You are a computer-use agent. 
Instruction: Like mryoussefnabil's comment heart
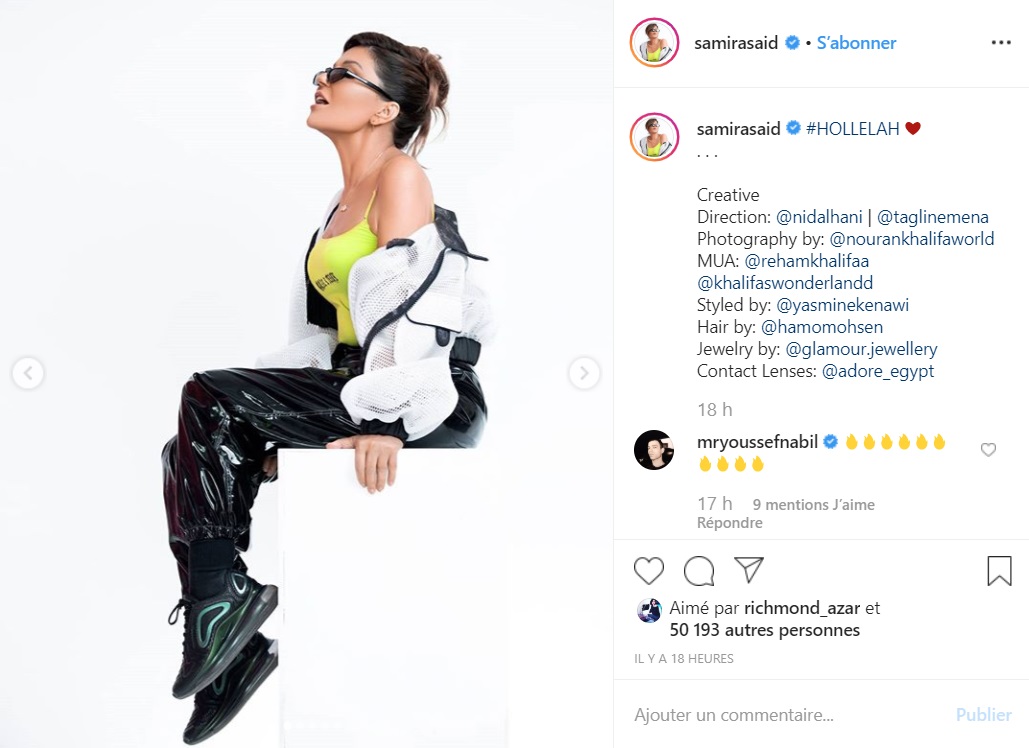[x=988, y=449]
